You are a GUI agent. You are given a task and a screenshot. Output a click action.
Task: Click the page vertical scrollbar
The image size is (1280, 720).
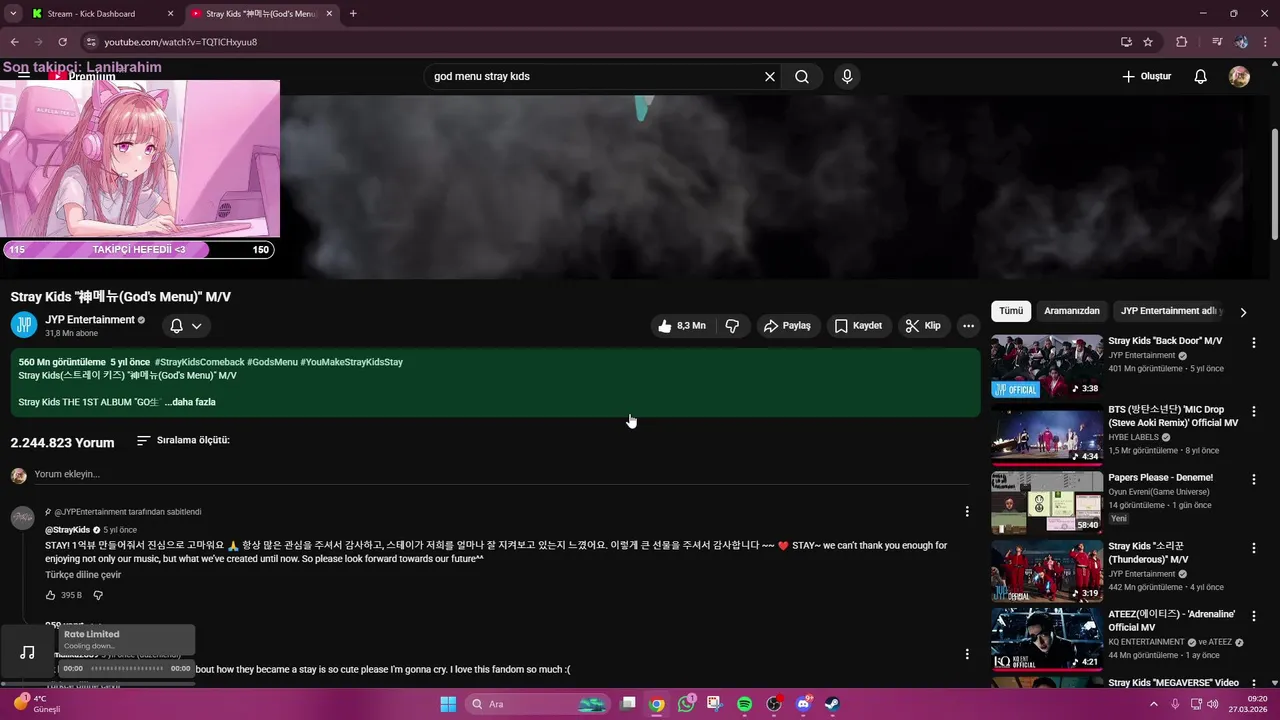click(x=1275, y=185)
